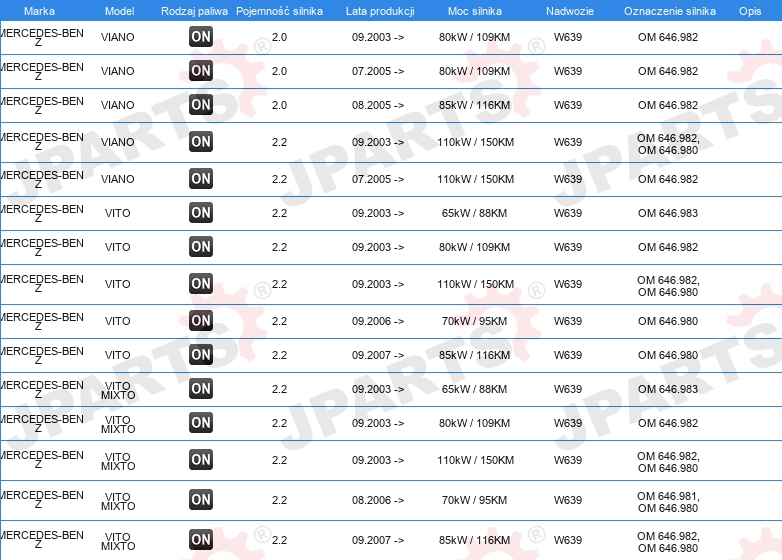Click the ON icon for VIANO 2.2 09.2003
Screen dimensions: 782x560
[x=201, y=142]
